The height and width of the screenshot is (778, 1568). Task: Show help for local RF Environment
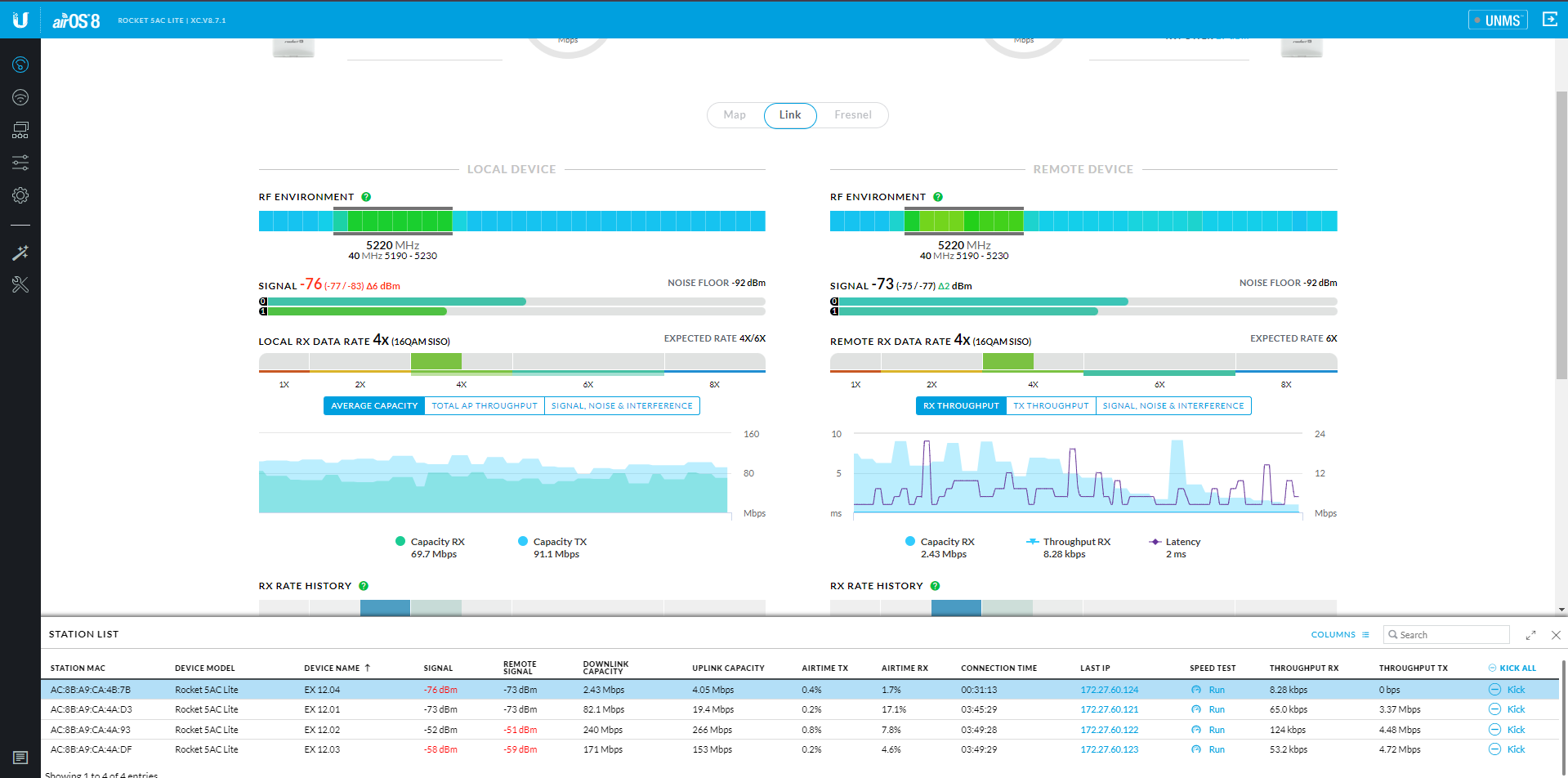[x=366, y=197]
